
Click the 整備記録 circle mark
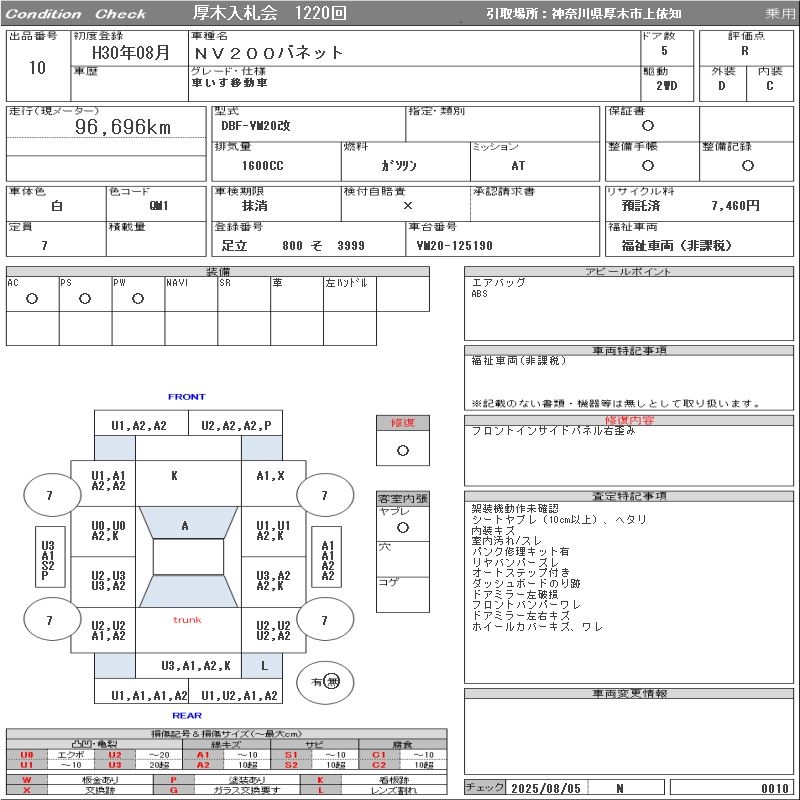point(746,166)
